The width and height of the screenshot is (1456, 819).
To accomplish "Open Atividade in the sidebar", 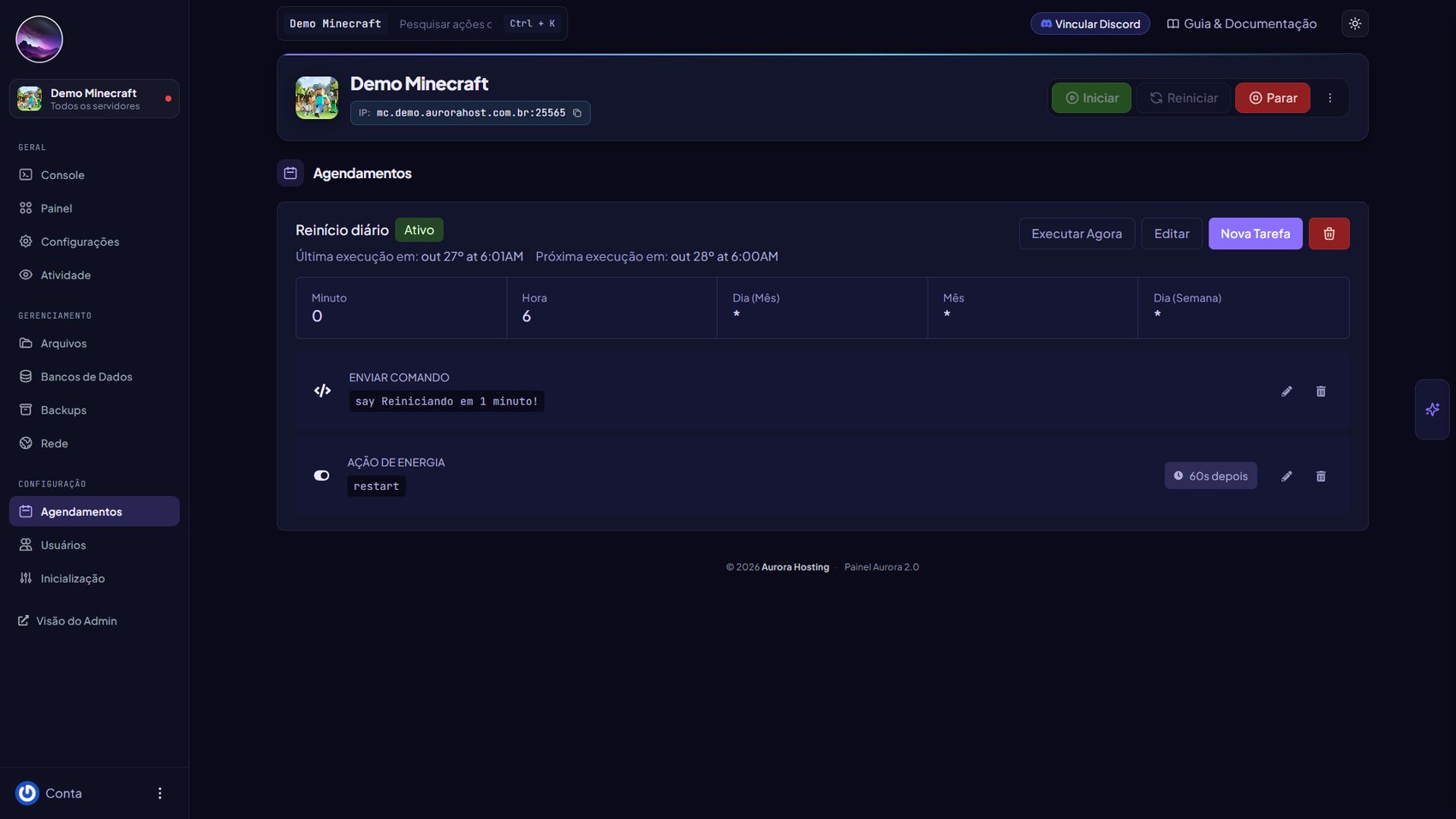I will coord(94,275).
